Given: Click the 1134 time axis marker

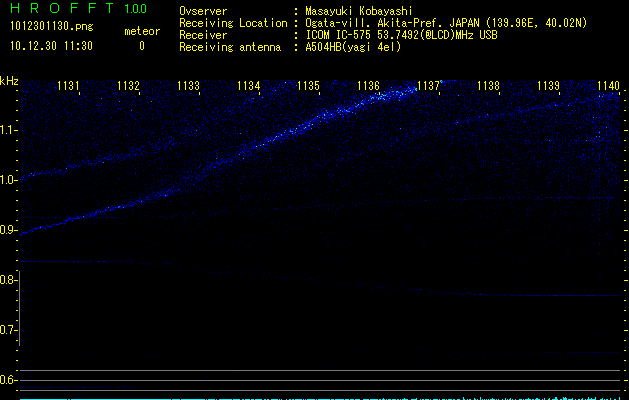Looking at the screenshot, I should click(248, 85).
